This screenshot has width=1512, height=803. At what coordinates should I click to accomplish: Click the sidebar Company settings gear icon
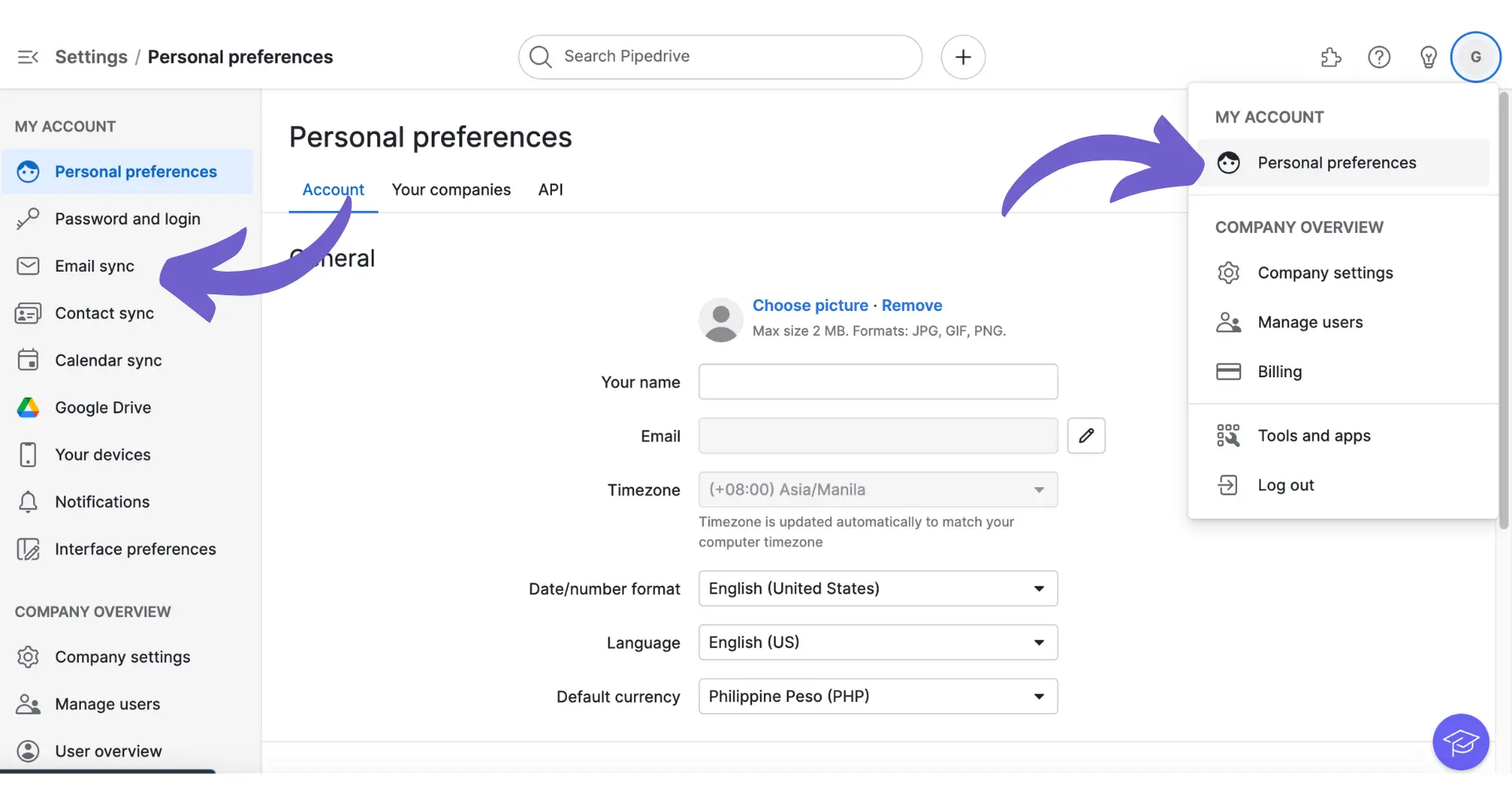[x=28, y=657]
